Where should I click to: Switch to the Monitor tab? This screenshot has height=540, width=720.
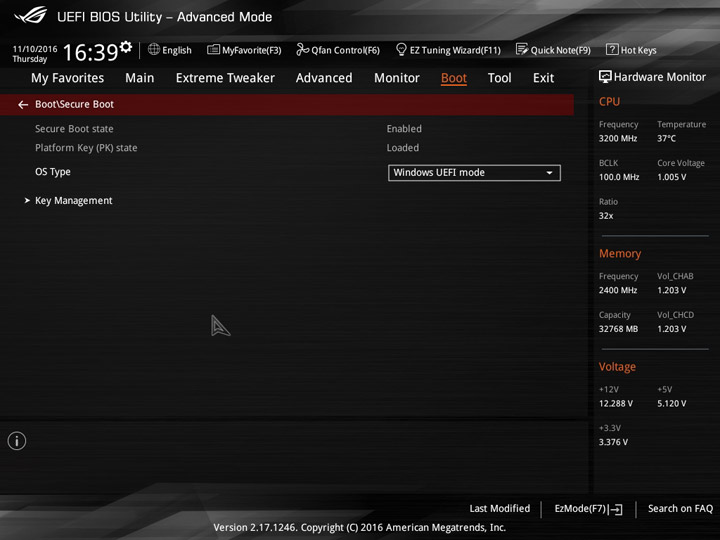(397, 78)
